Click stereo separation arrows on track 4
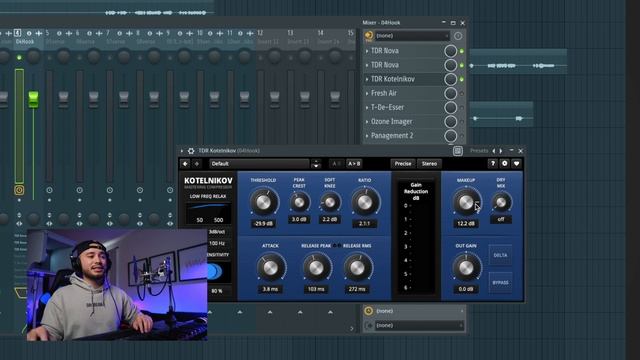640x360 pixels. (19, 224)
